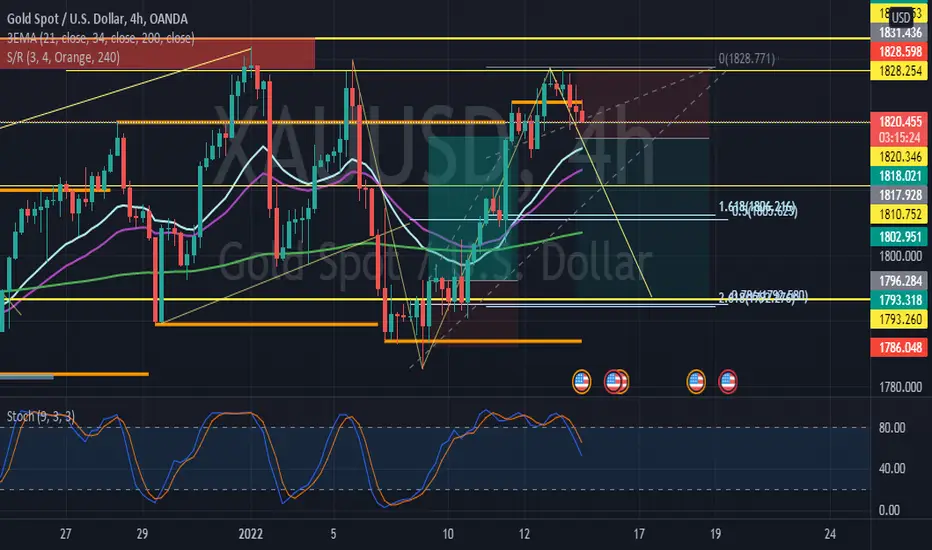
Task: Select the S/R (3, 4, Orange, 240) indicator legend
Action: point(63,57)
